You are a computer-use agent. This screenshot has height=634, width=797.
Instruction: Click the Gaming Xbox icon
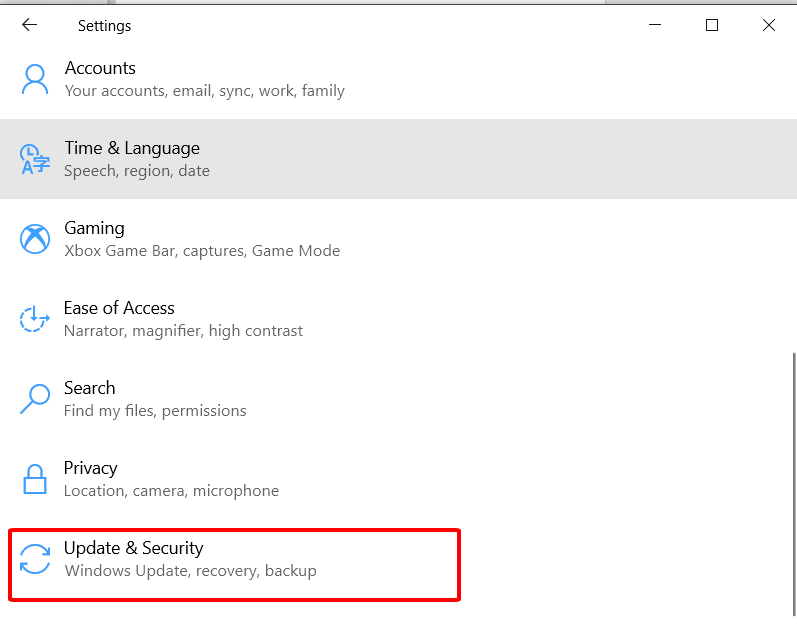[35, 239]
